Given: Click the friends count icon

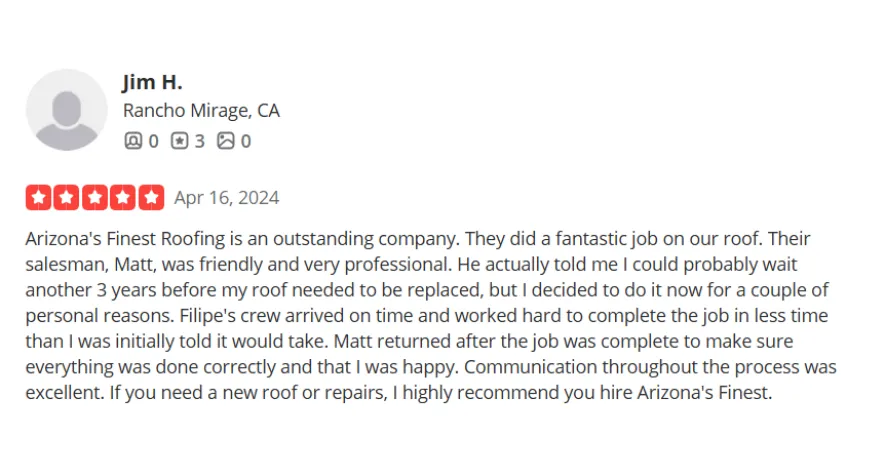Looking at the screenshot, I should tap(133, 140).
